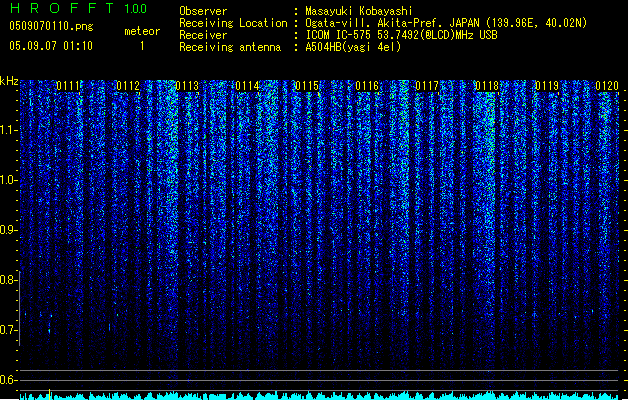629x400 pixels.
Task: Click the Receiving antenna label
Action: (230, 47)
